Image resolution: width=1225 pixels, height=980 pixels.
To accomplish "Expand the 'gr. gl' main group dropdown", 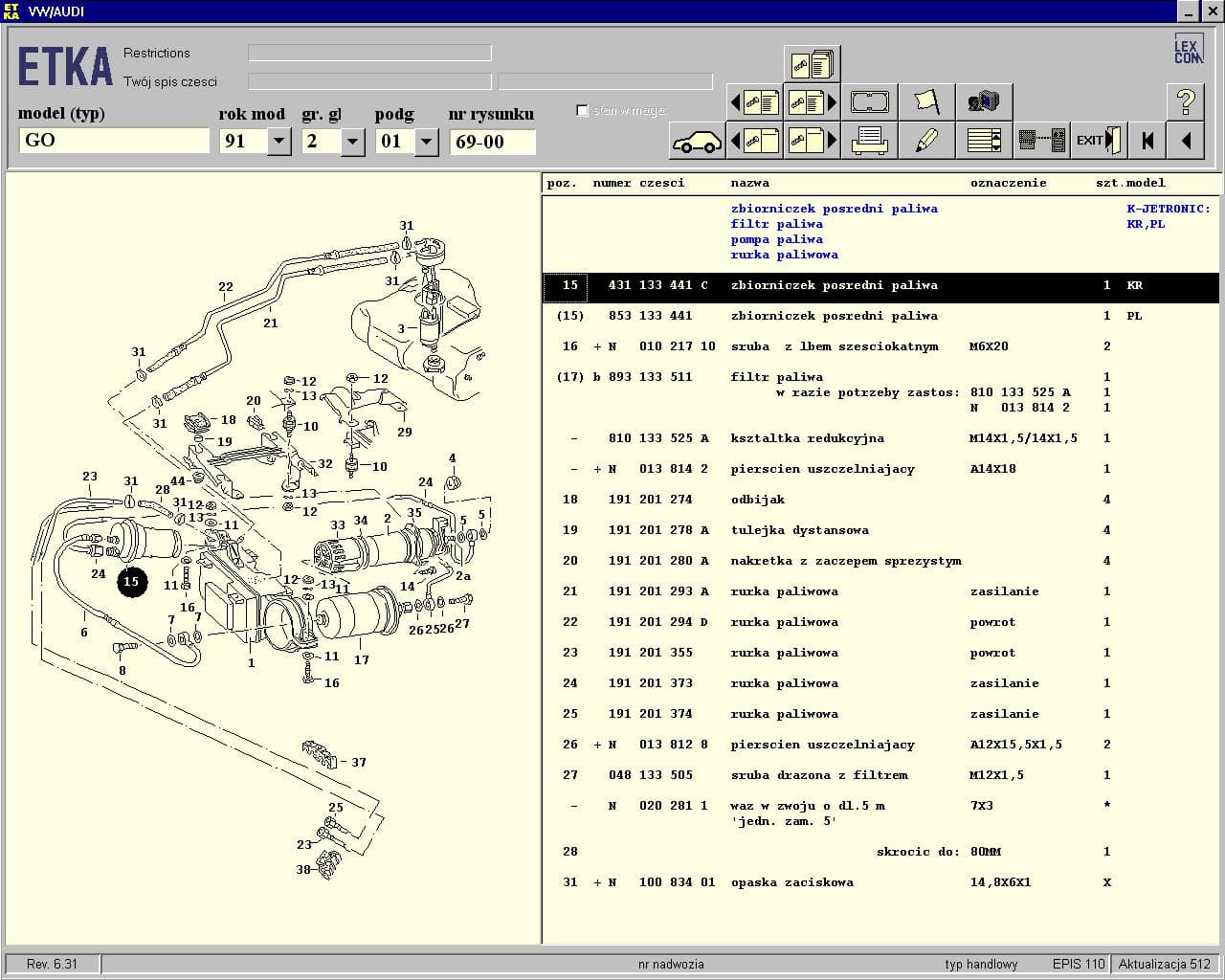I will click(x=352, y=142).
